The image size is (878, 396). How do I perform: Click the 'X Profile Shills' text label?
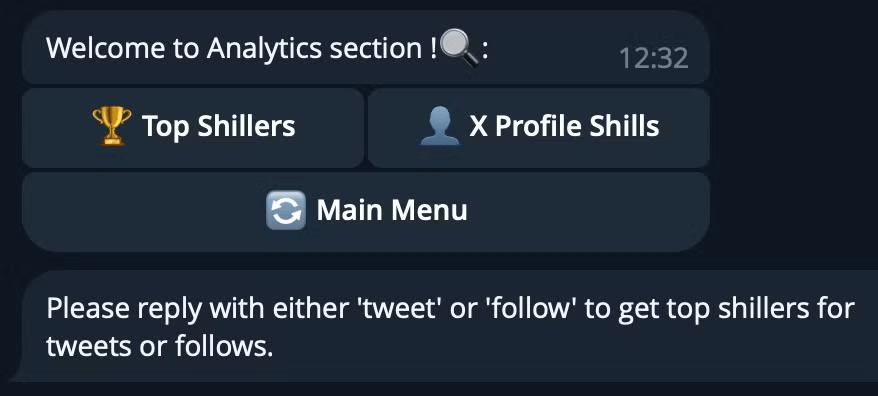pyautogui.click(x=564, y=126)
